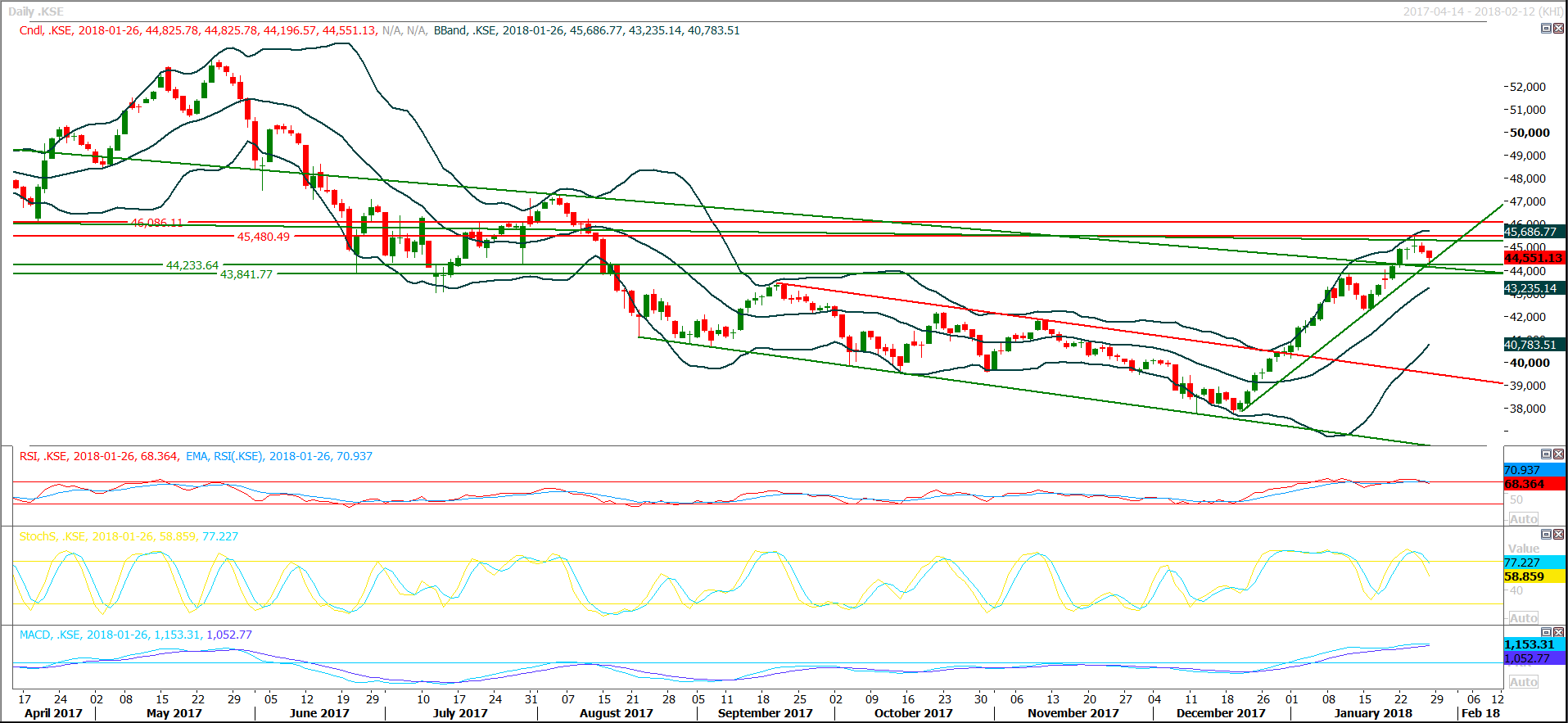Close the RSI indicator panel
Viewport: 1568px width, 723px height.
tap(1558, 454)
